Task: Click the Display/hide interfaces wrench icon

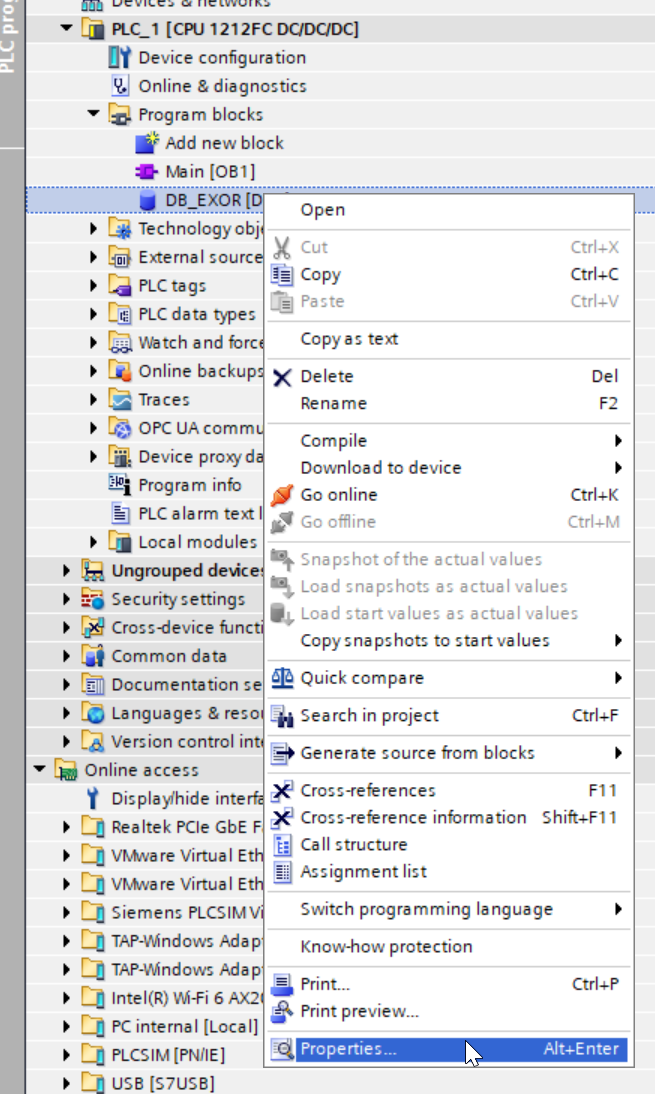Action: [x=93, y=798]
